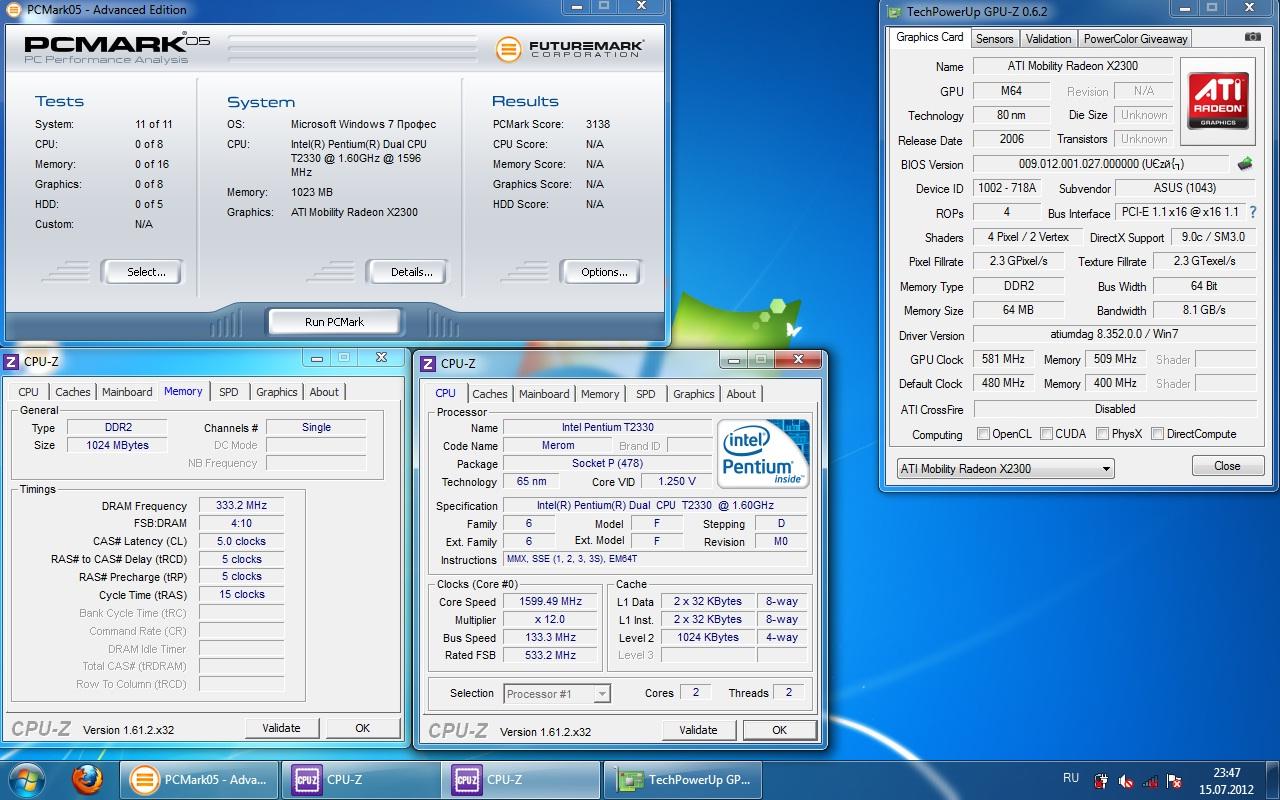Switch to the second CPU-Z taskbar button
This screenshot has height=800, width=1280.
point(520,780)
